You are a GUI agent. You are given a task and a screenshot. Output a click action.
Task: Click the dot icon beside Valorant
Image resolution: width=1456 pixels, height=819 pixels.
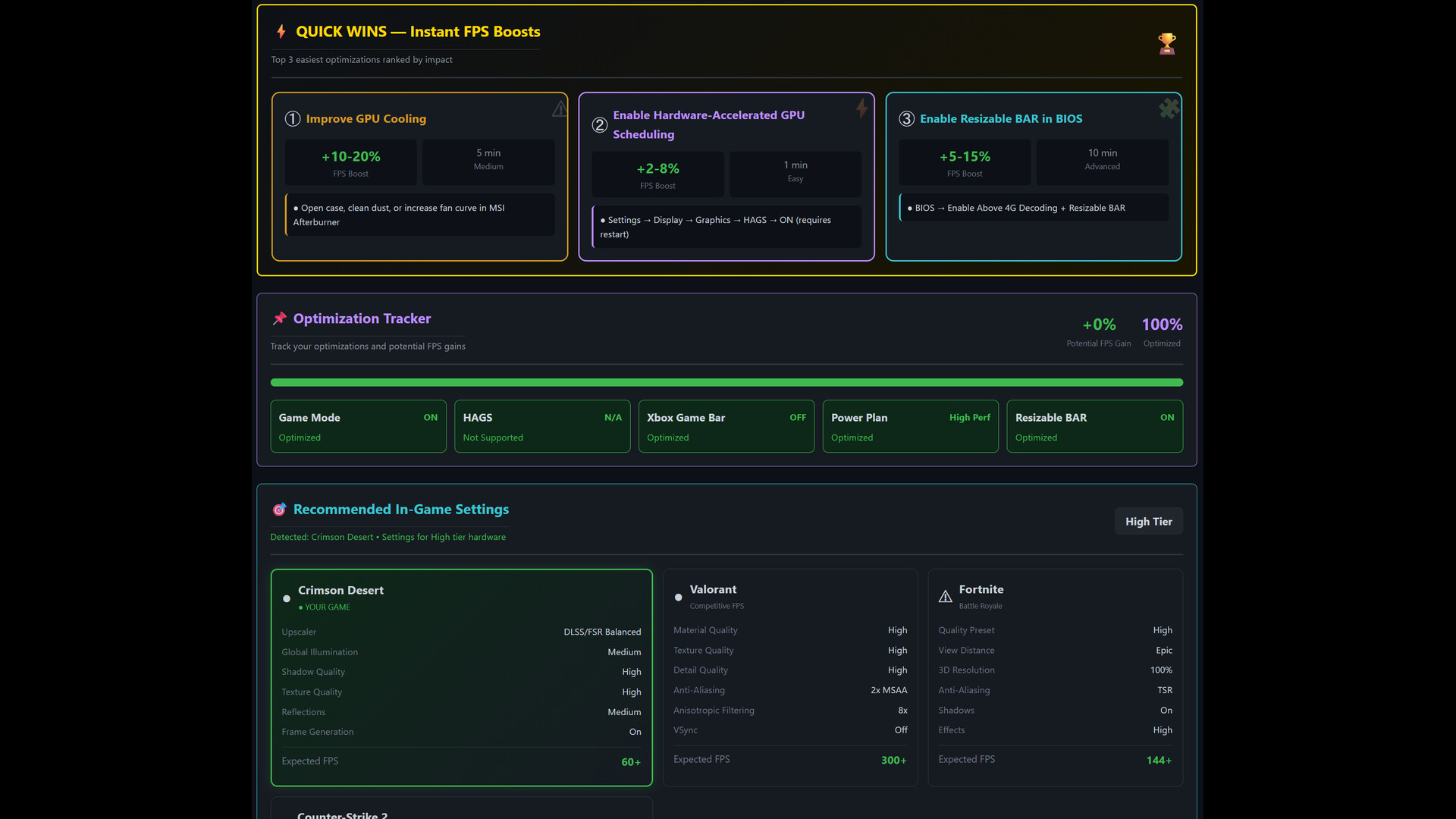(x=678, y=598)
